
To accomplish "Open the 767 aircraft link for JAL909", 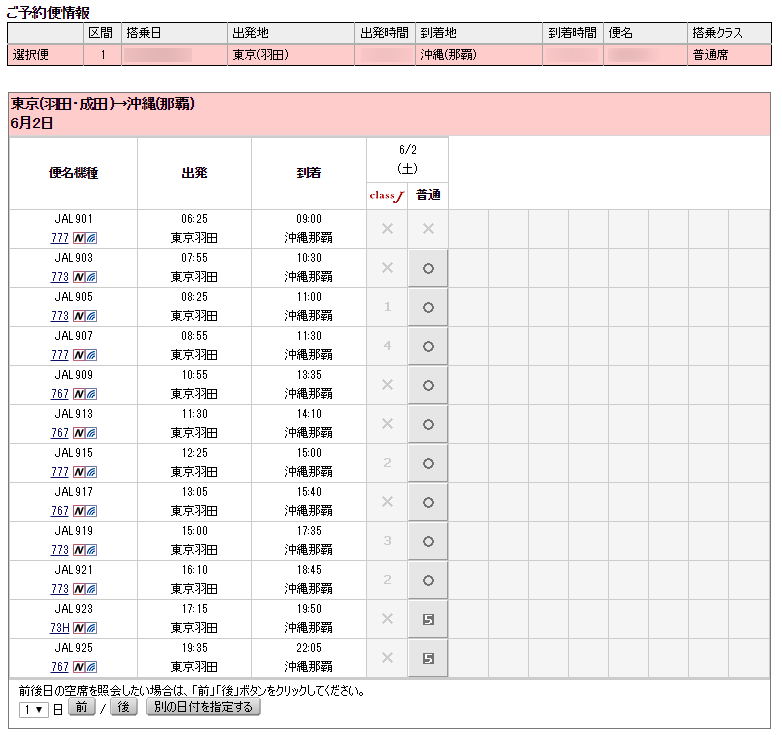I will [59, 394].
